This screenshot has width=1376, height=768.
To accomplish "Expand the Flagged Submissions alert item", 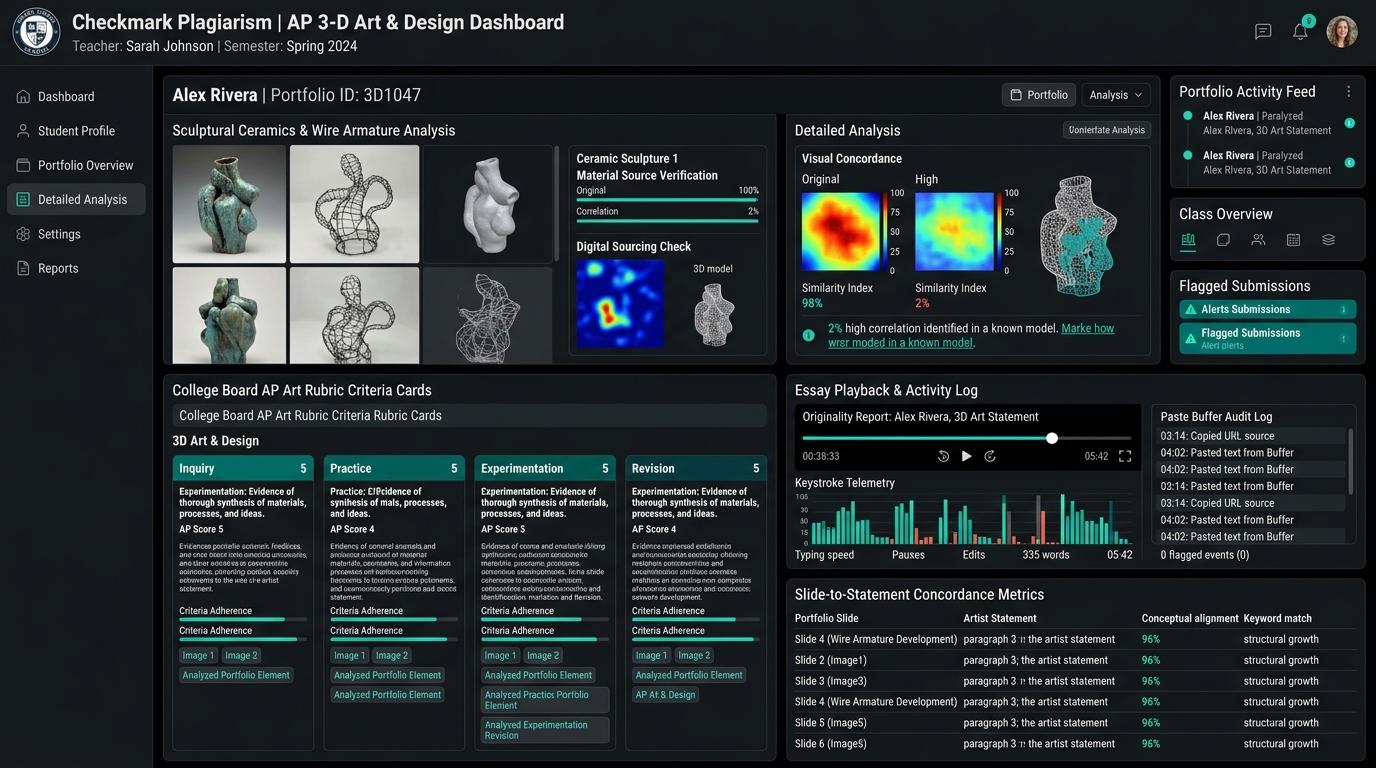I will 1267,338.
